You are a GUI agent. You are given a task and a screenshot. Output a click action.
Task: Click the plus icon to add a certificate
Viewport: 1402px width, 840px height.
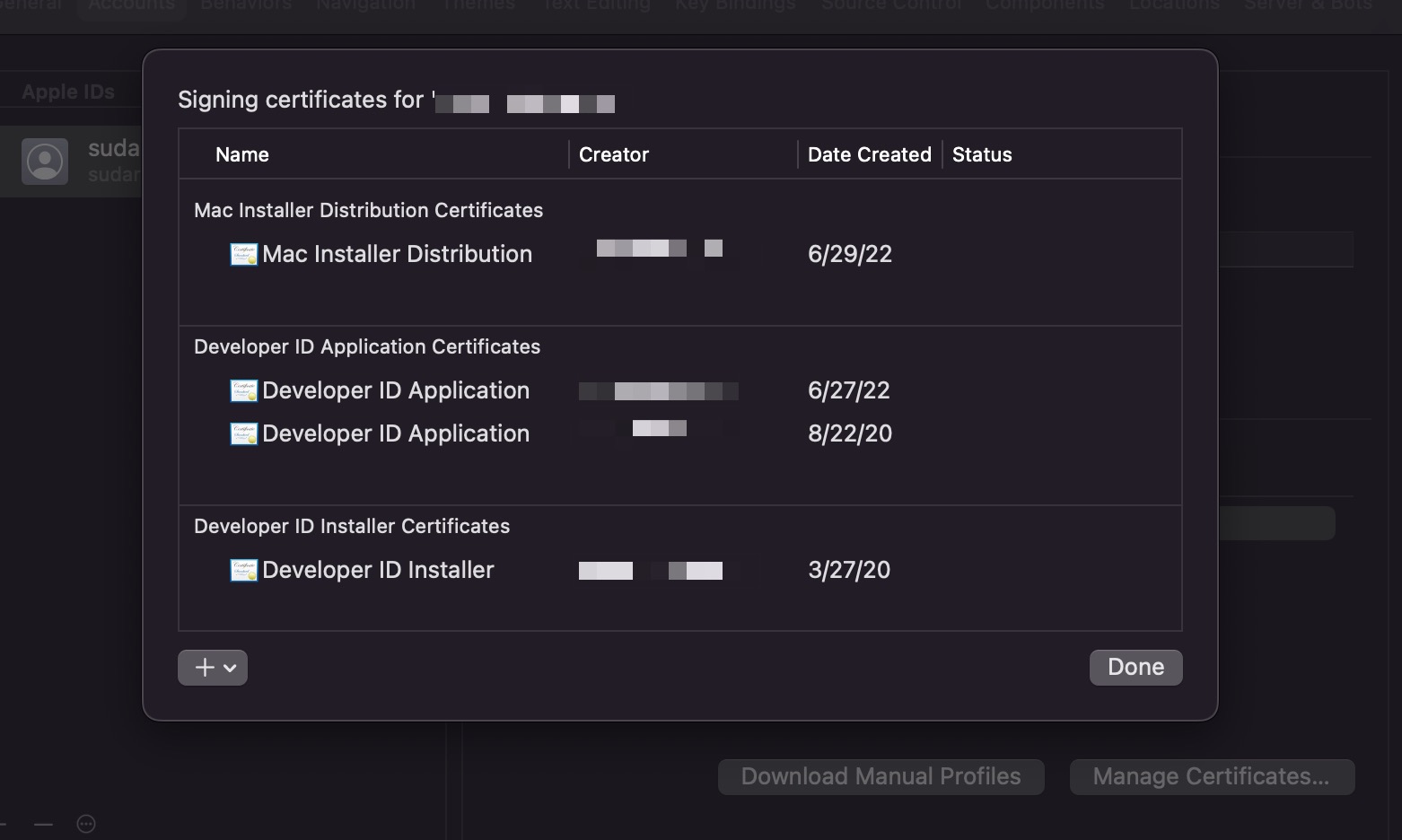click(203, 667)
